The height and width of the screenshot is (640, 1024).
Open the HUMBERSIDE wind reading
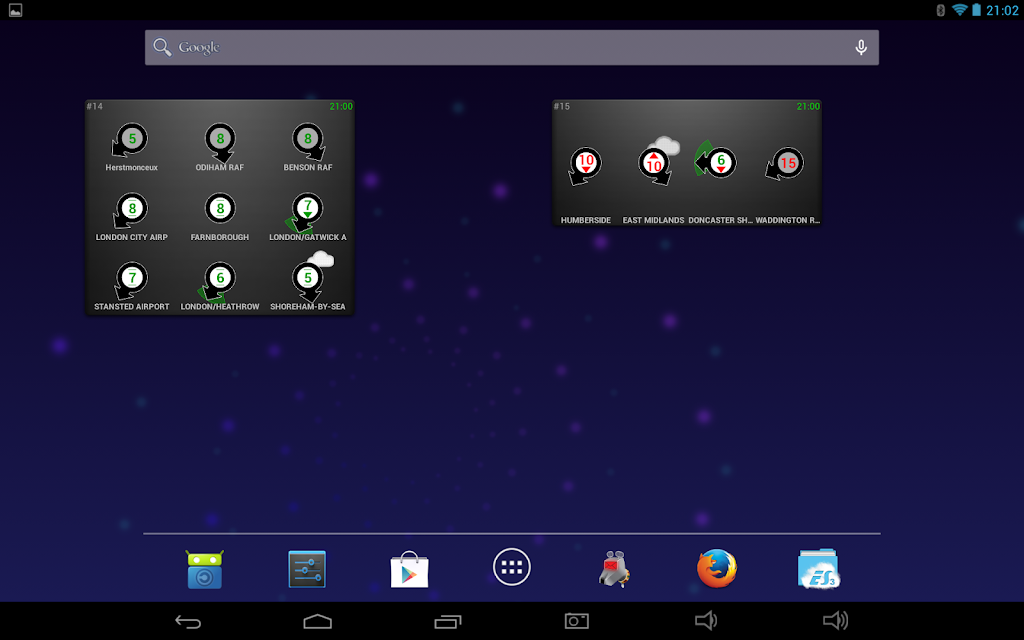[x=585, y=166]
